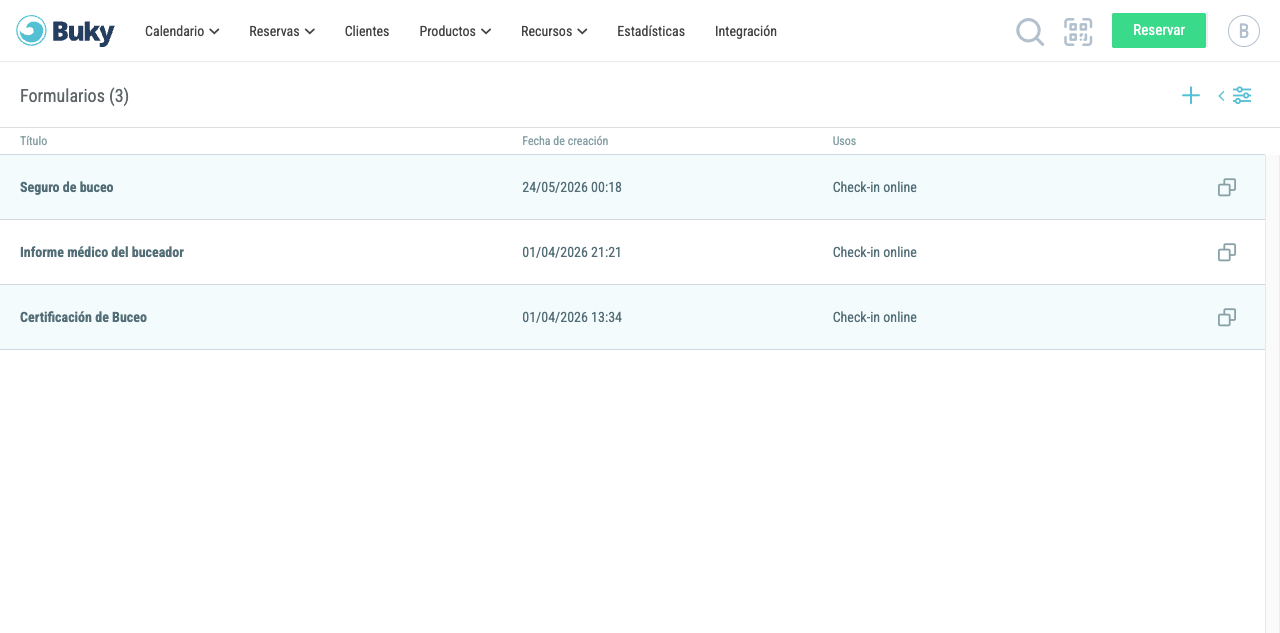This screenshot has width=1280, height=633.
Task: Open the user profile avatar B
Action: (1244, 31)
